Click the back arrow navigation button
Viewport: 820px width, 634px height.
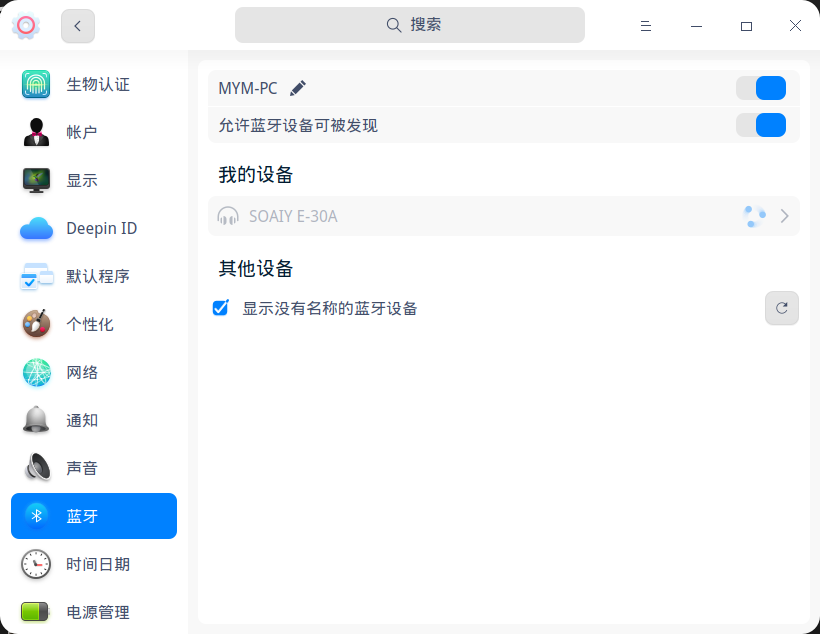[x=77, y=25]
